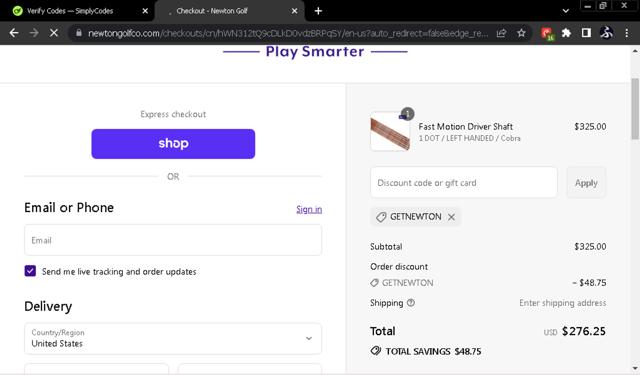
Task: Click the Apply discount button
Action: (586, 183)
